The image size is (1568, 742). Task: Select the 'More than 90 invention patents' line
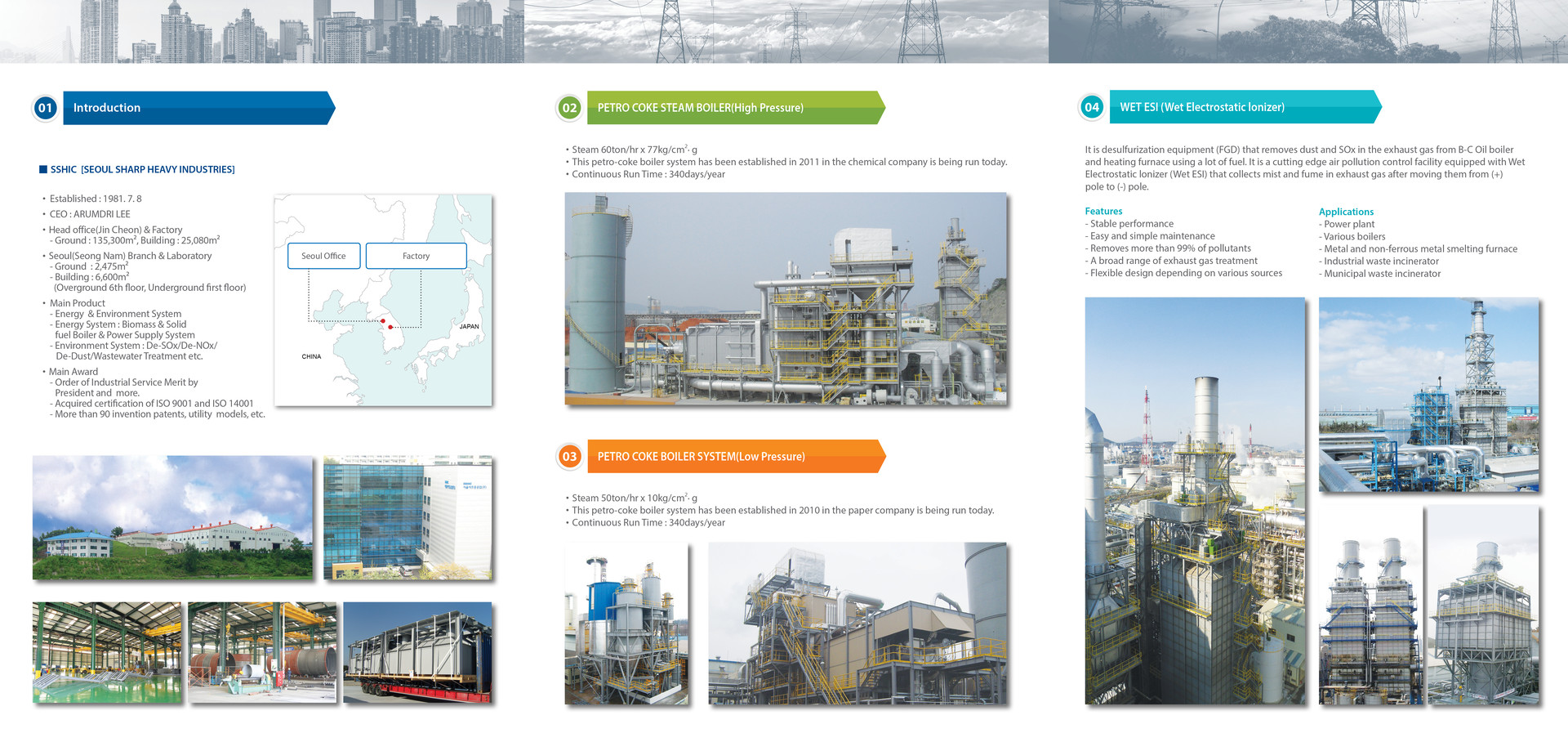point(158,414)
